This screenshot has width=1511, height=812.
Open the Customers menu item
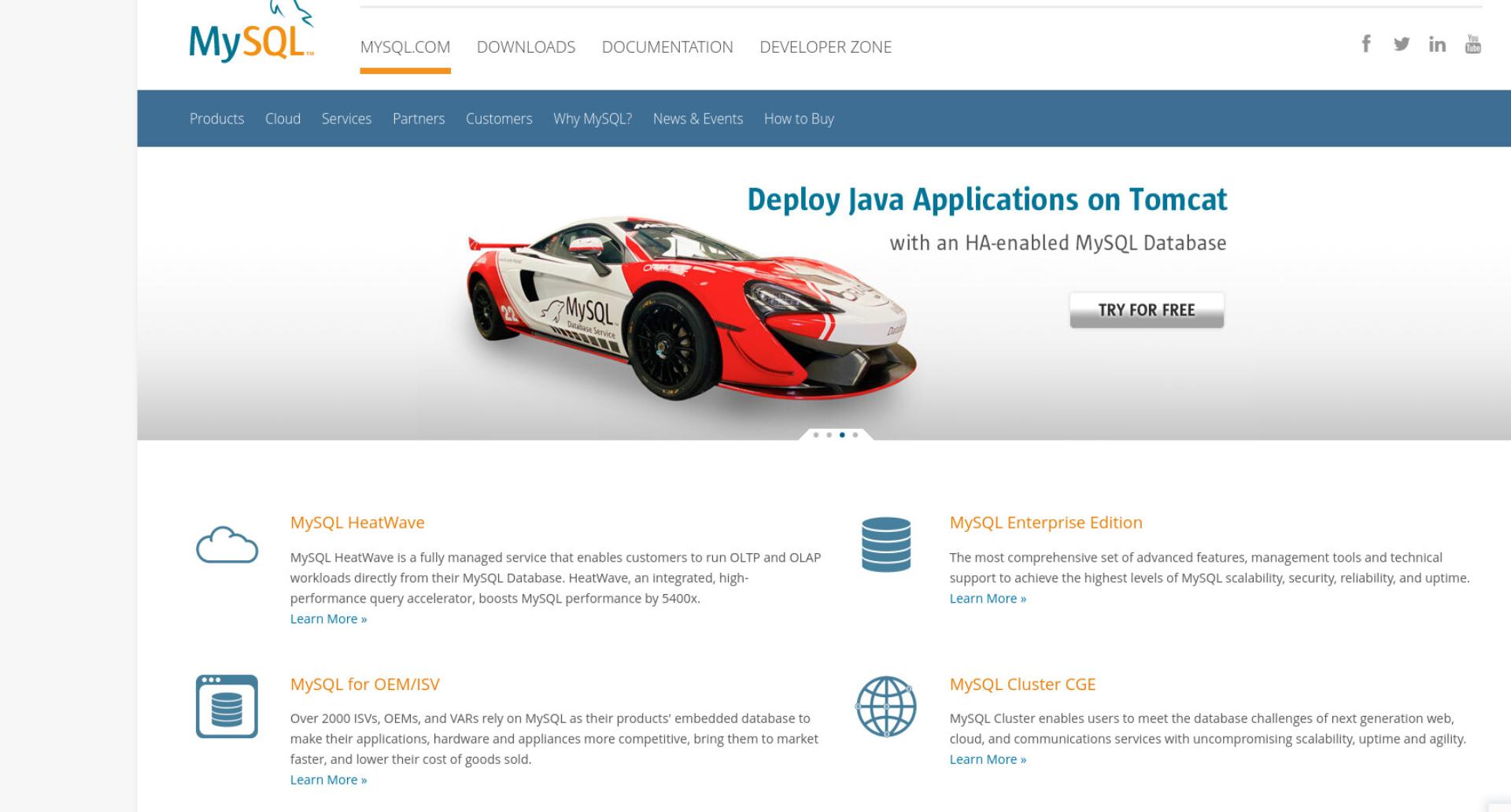click(x=499, y=119)
